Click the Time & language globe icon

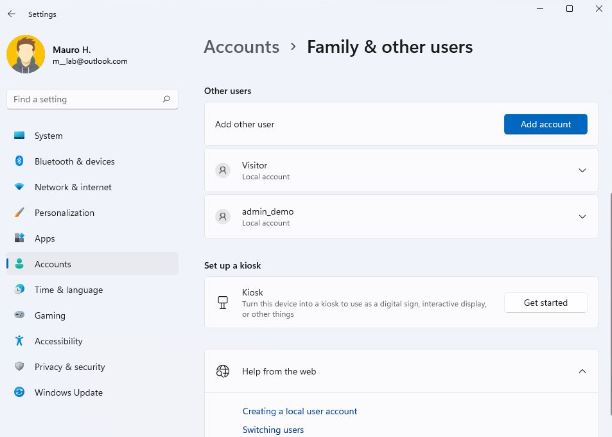point(19,289)
